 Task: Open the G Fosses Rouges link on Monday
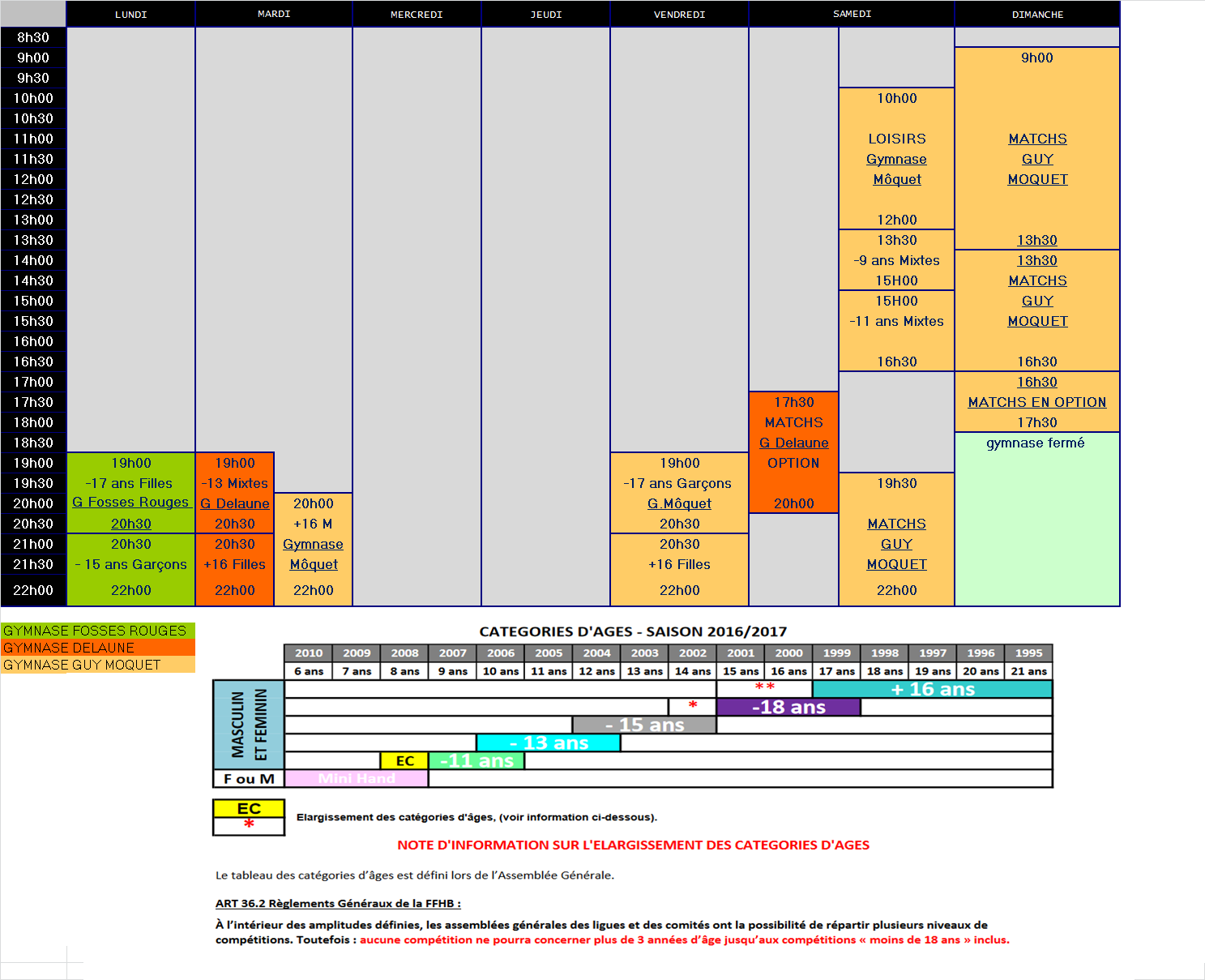(x=130, y=503)
